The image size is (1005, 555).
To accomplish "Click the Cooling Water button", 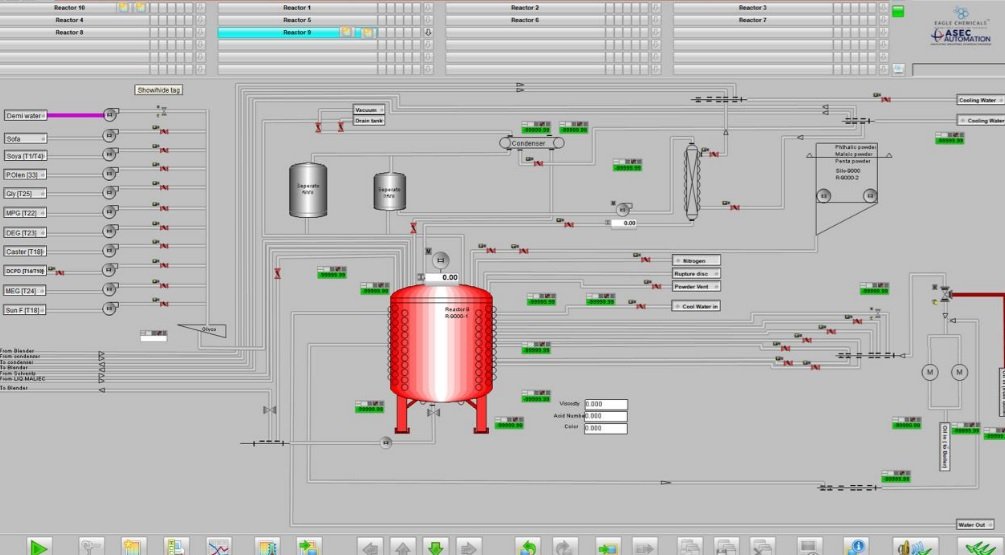I will (977, 100).
